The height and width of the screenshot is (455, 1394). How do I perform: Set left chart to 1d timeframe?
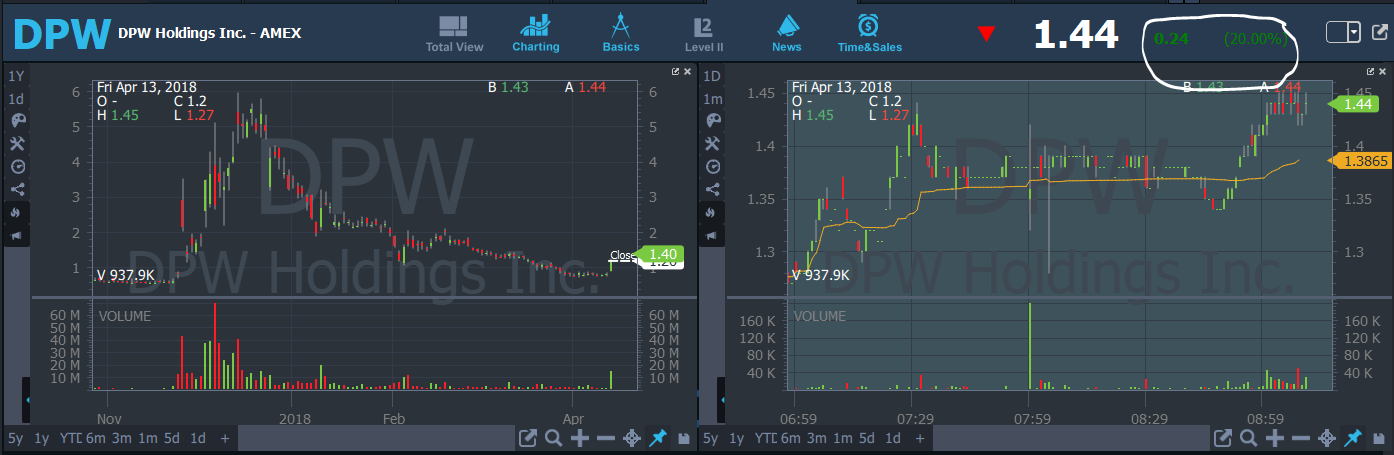point(198,438)
